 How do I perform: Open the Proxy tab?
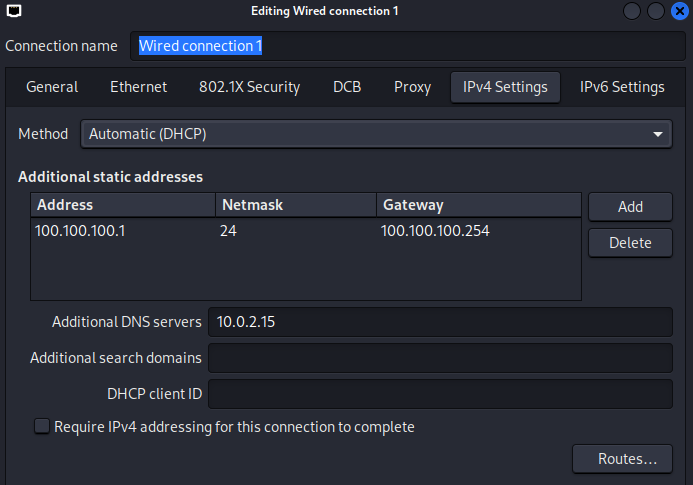pyautogui.click(x=412, y=87)
